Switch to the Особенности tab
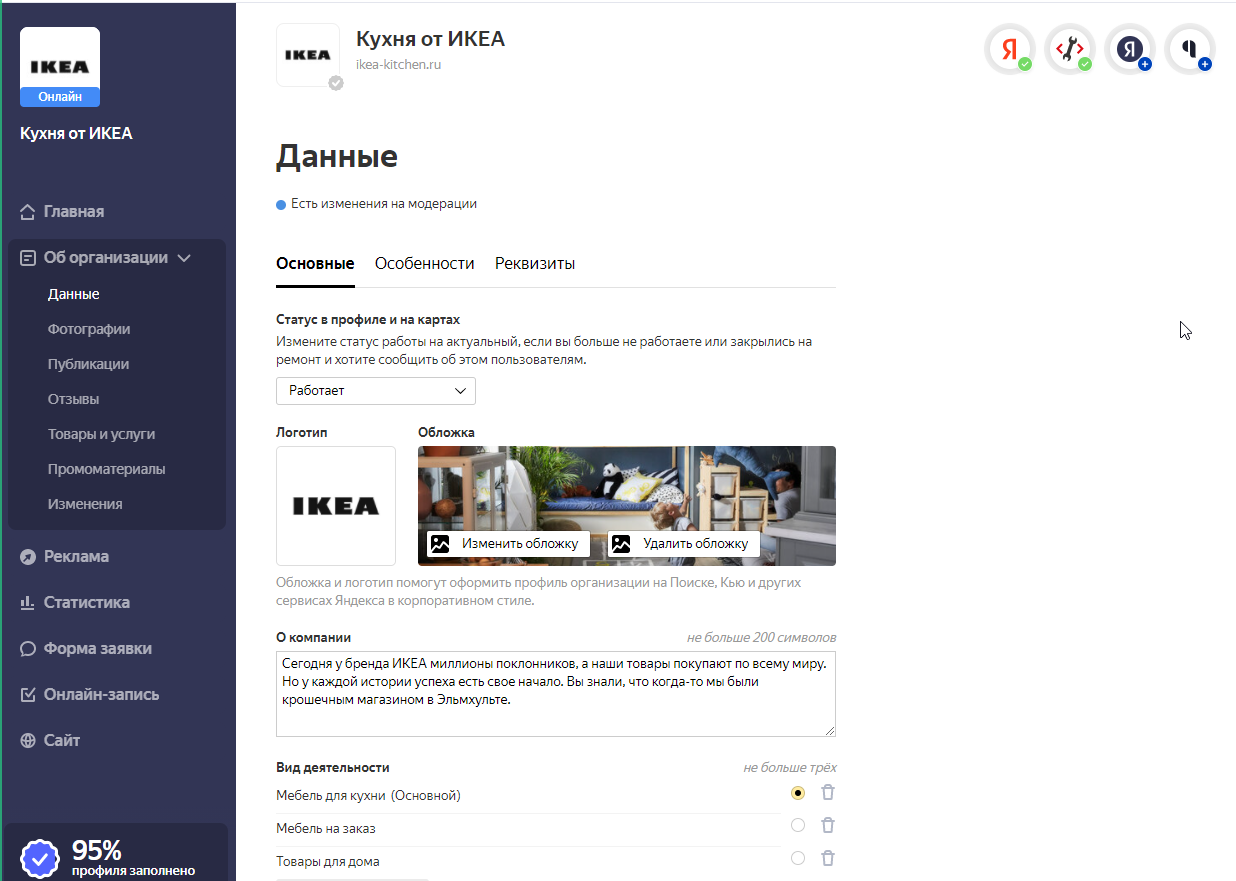This screenshot has width=1236, height=881. (424, 264)
